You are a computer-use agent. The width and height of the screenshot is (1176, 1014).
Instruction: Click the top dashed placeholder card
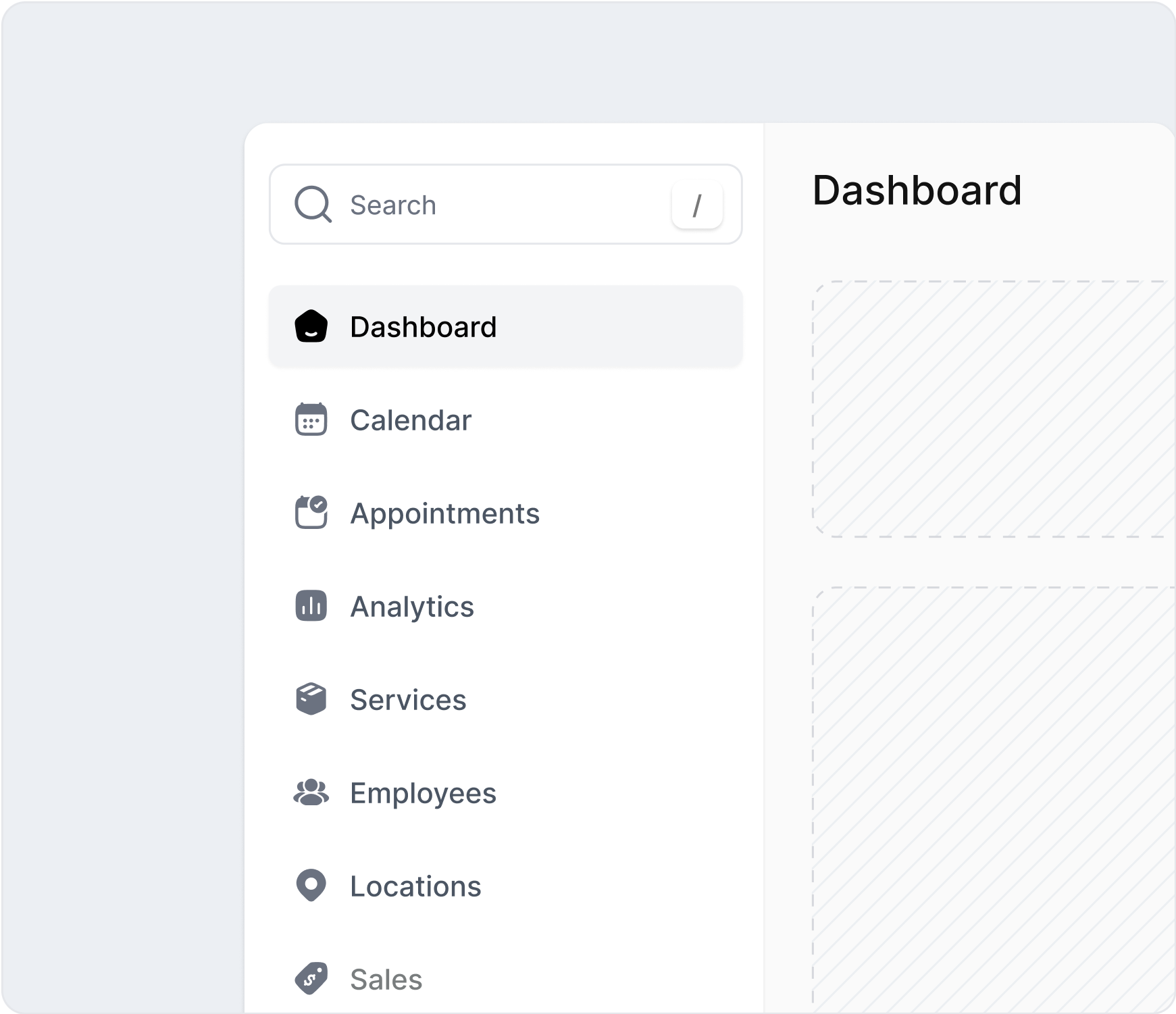(x=993, y=409)
